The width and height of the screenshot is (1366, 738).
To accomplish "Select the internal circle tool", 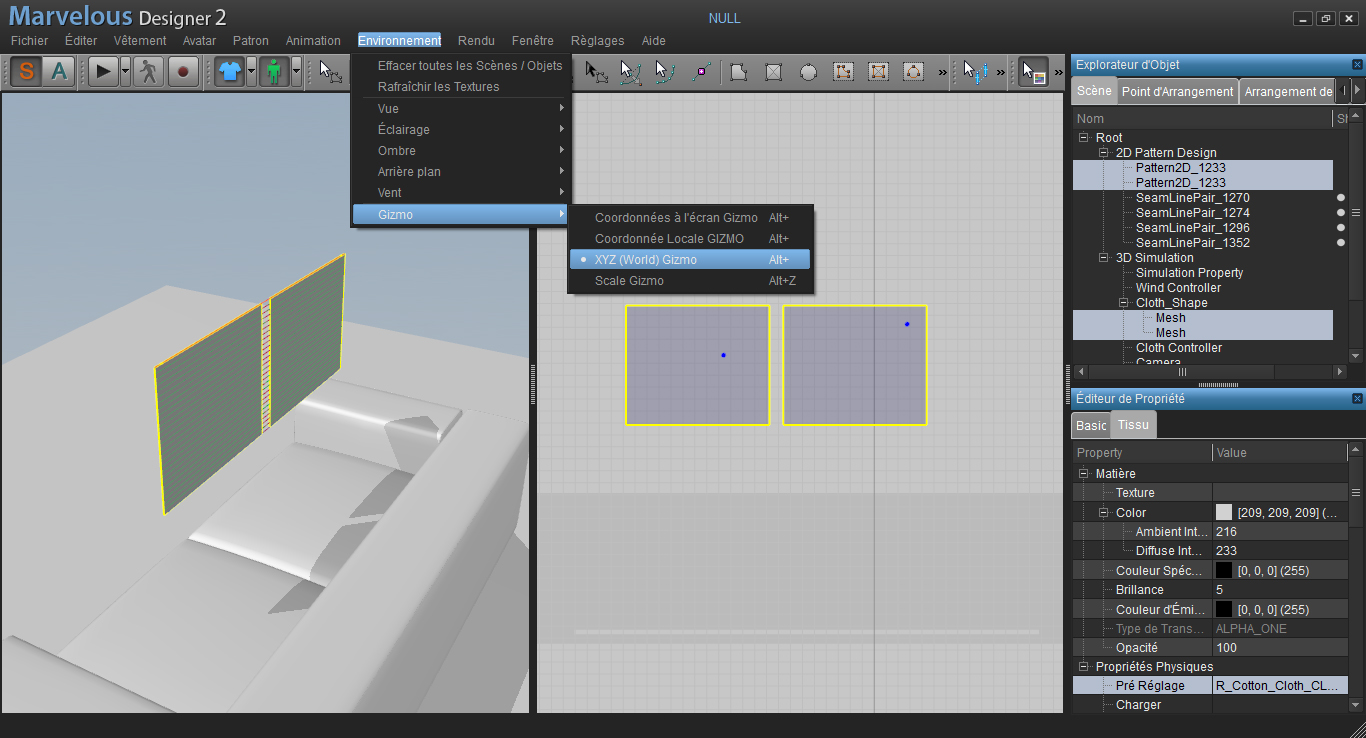I will click(913, 71).
